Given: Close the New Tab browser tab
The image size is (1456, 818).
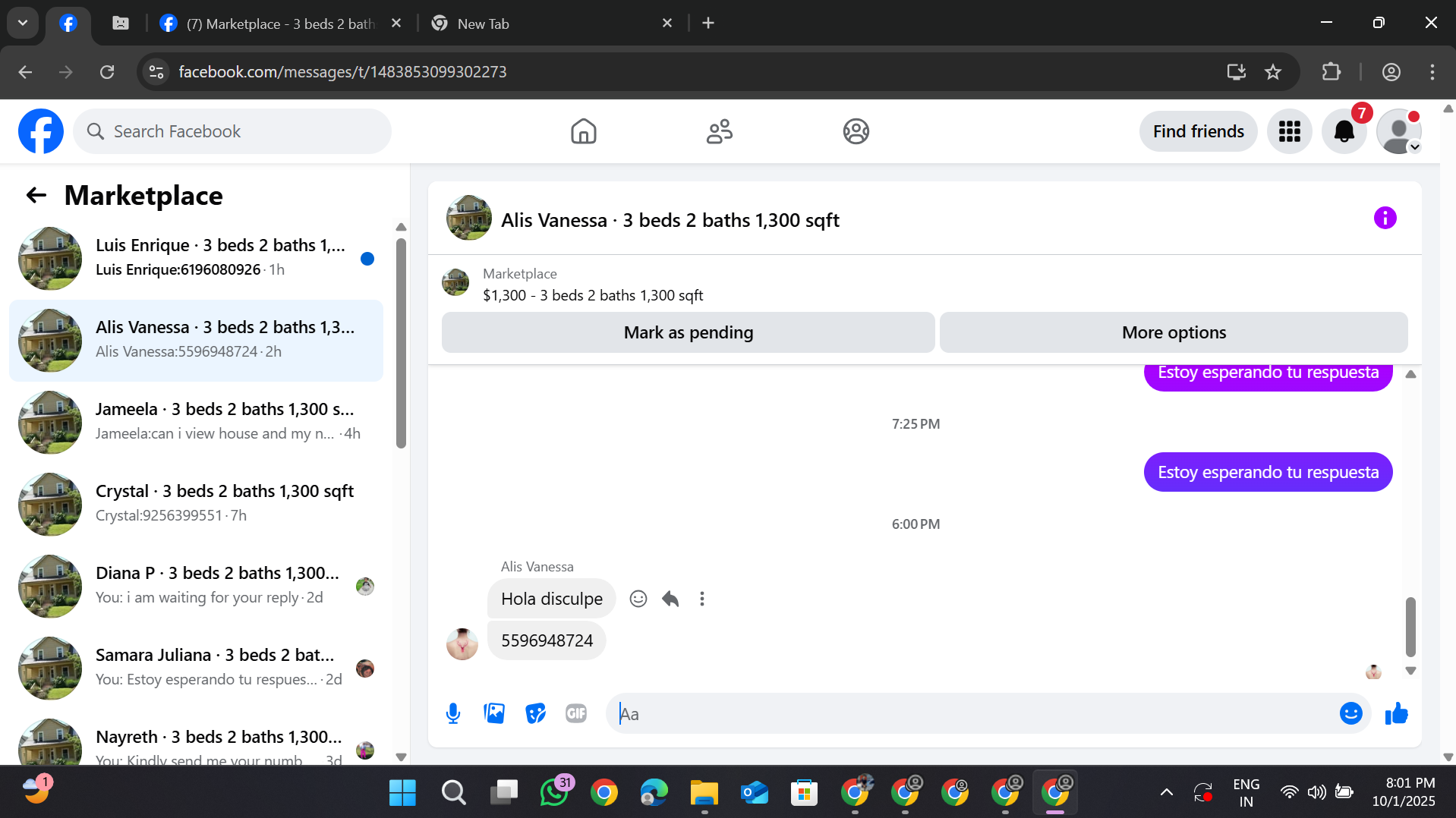Looking at the screenshot, I should [667, 24].
